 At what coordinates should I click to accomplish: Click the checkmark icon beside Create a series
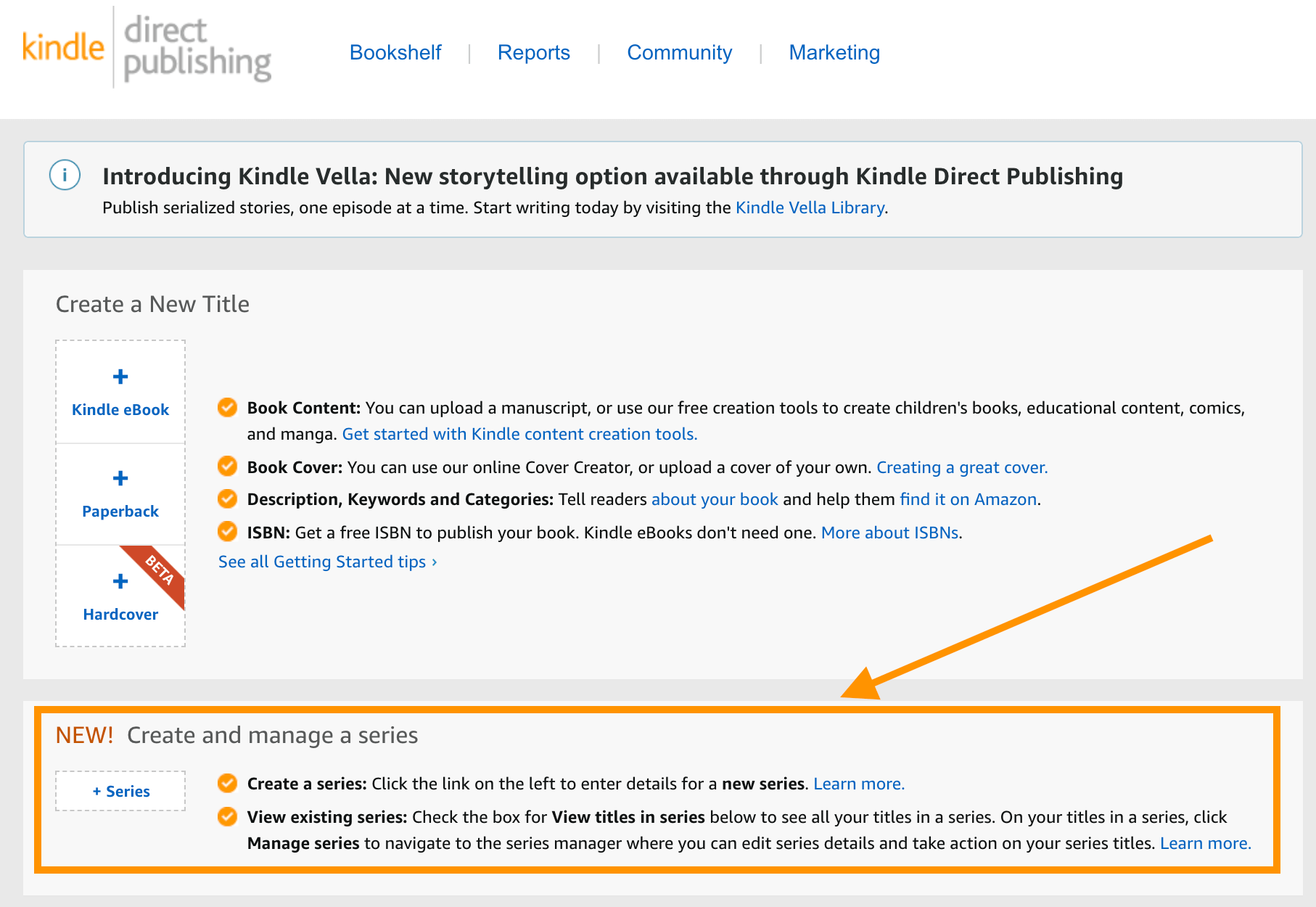point(227,784)
